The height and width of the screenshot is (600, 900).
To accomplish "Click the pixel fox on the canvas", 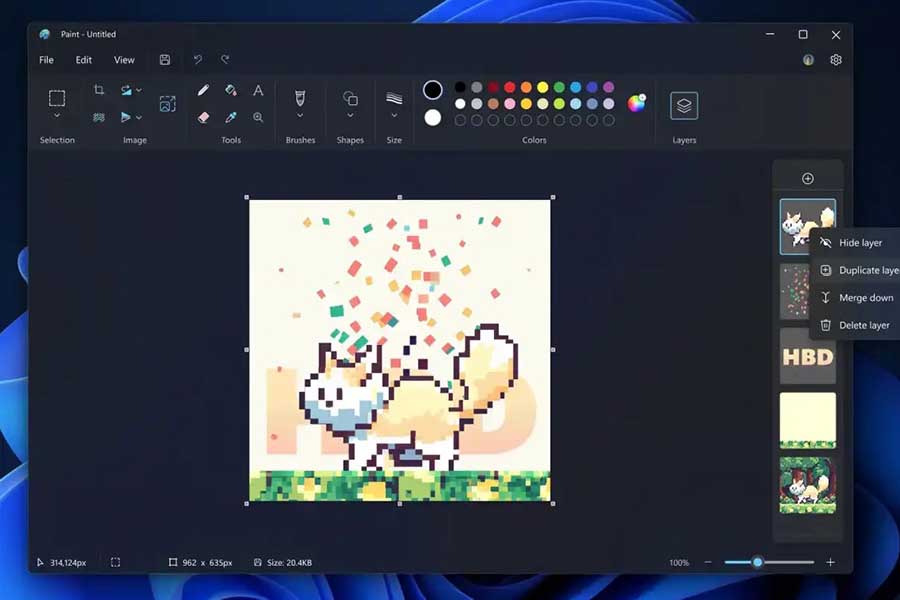I will pyautogui.click(x=410, y=399).
